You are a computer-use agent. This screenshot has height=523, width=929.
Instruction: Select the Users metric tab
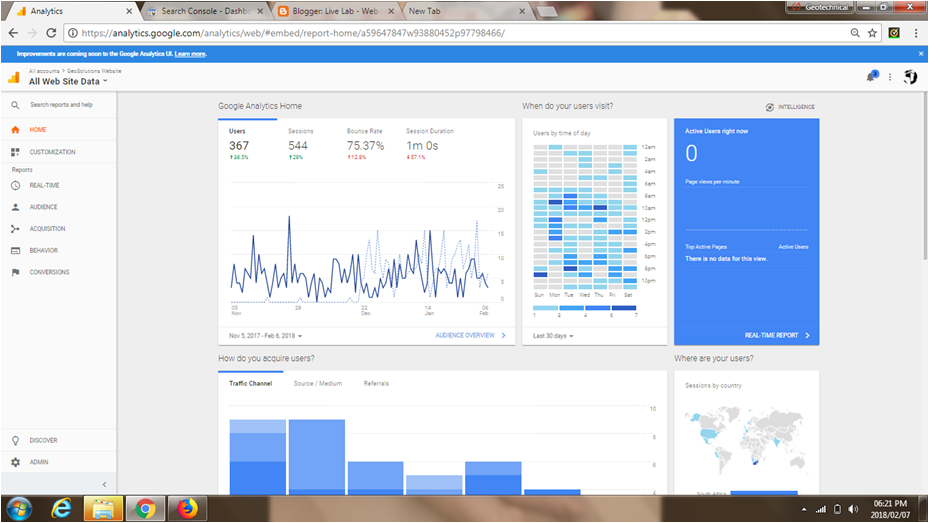tap(247, 144)
